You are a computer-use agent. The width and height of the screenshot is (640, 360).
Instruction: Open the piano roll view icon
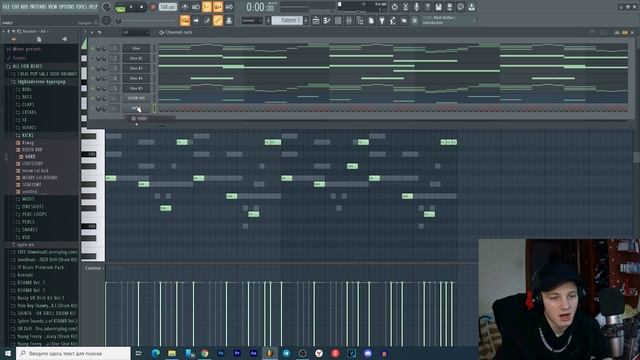click(327, 20)
